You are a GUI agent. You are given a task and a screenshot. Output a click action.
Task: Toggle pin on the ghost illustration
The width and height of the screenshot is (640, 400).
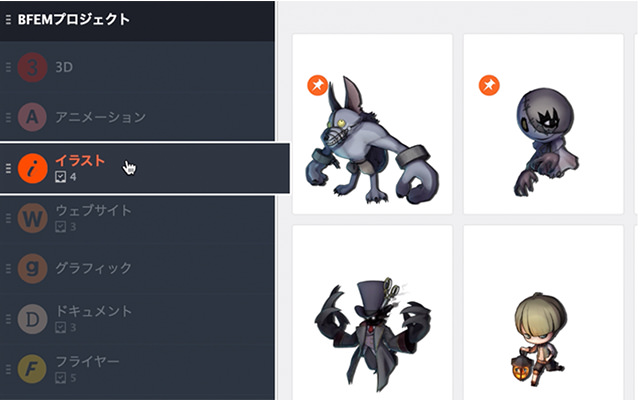pos(489,85)
